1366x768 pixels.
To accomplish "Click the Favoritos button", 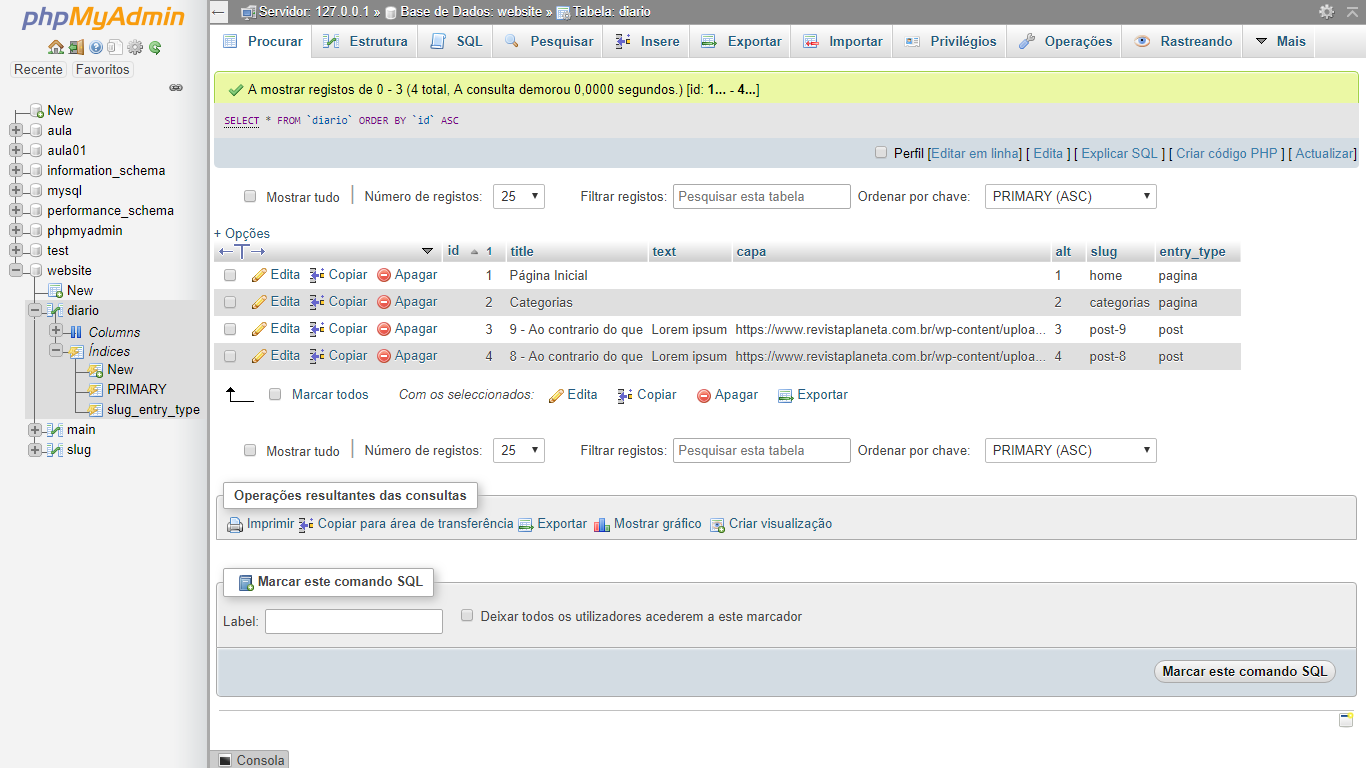I will (102, 70).
